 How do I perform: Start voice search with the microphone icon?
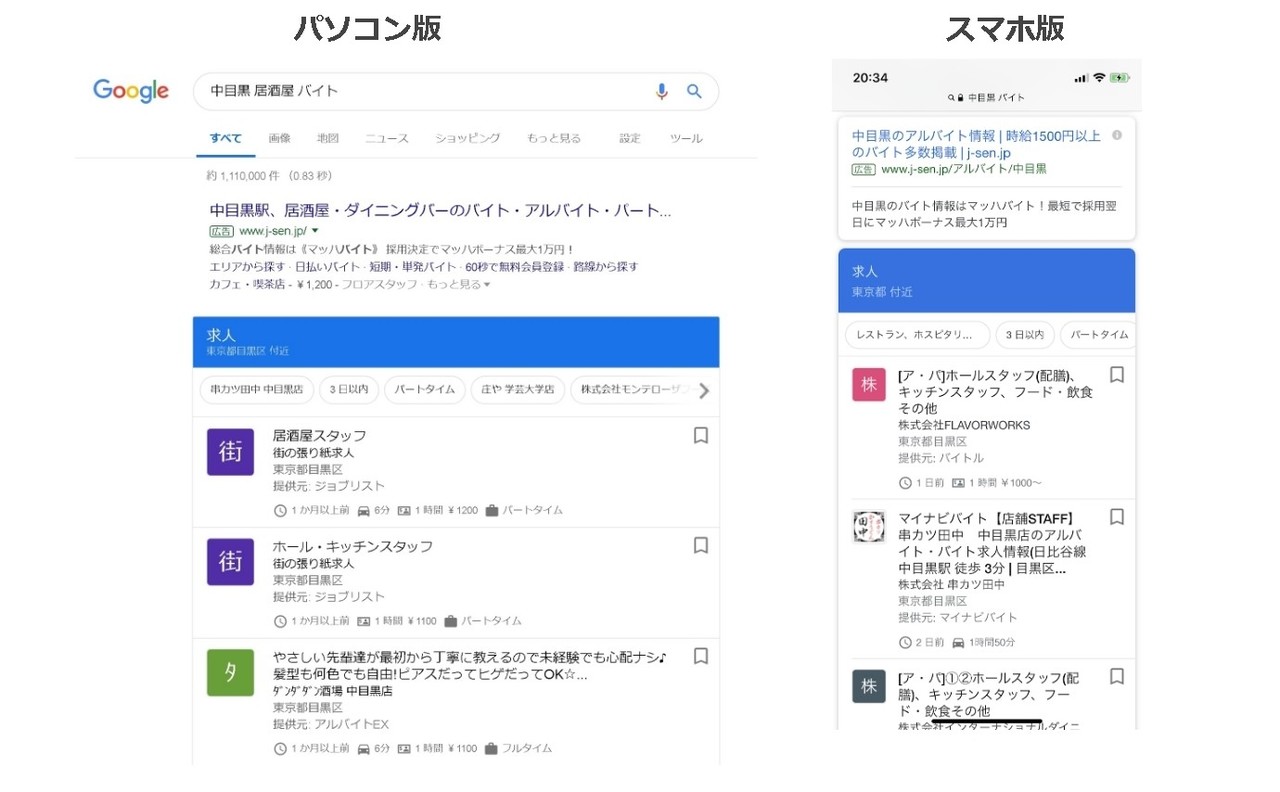(661, 91)
